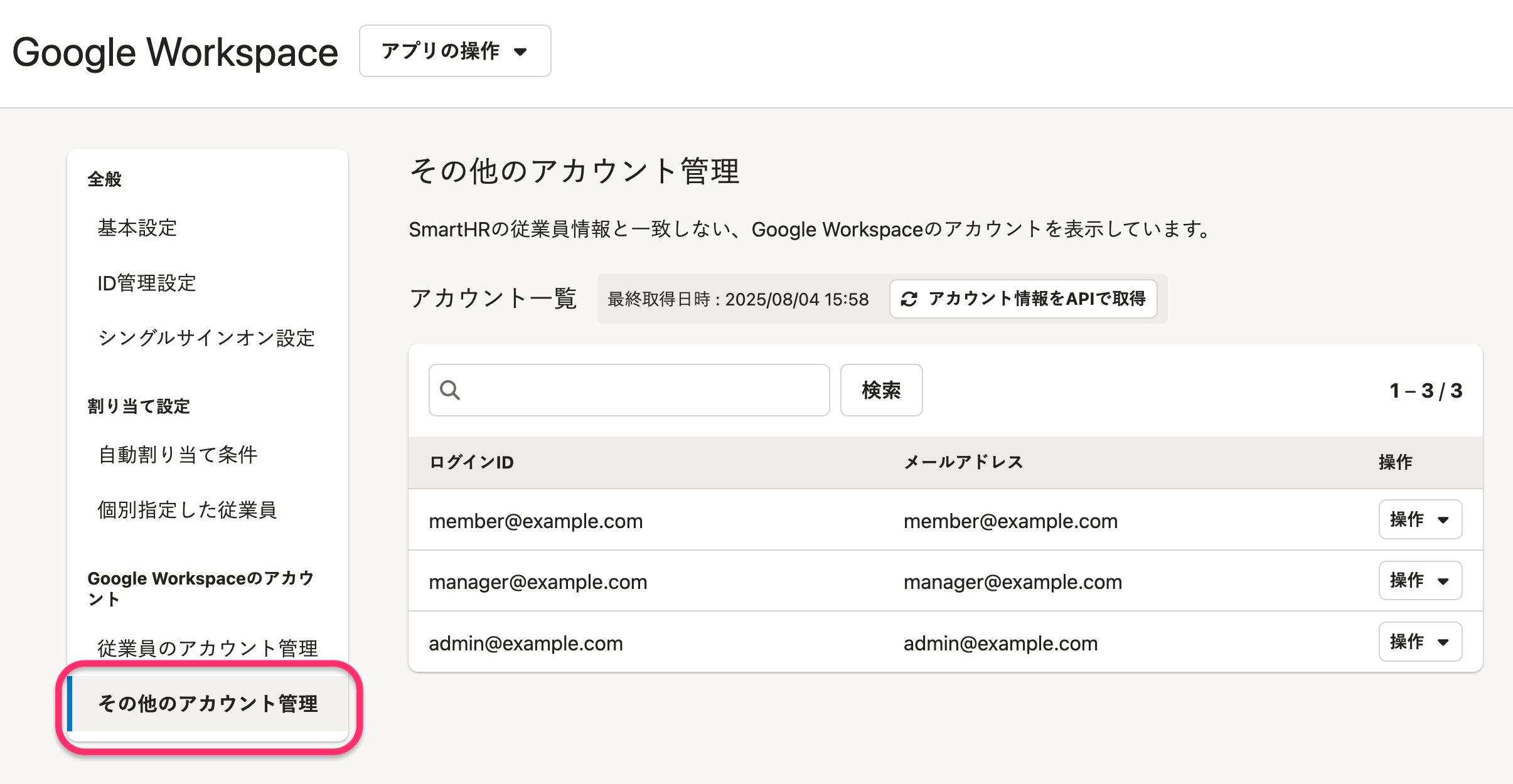Click login ID member@example.com cell
1513x784 pixels.
tap(536, 521)
